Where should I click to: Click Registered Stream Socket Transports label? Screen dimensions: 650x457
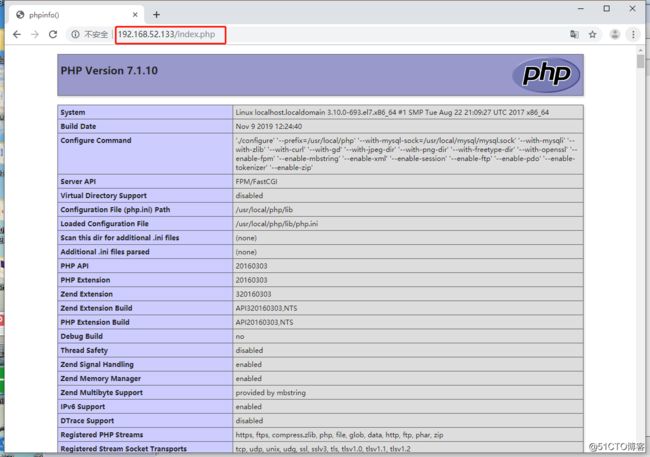pos(124,449)
